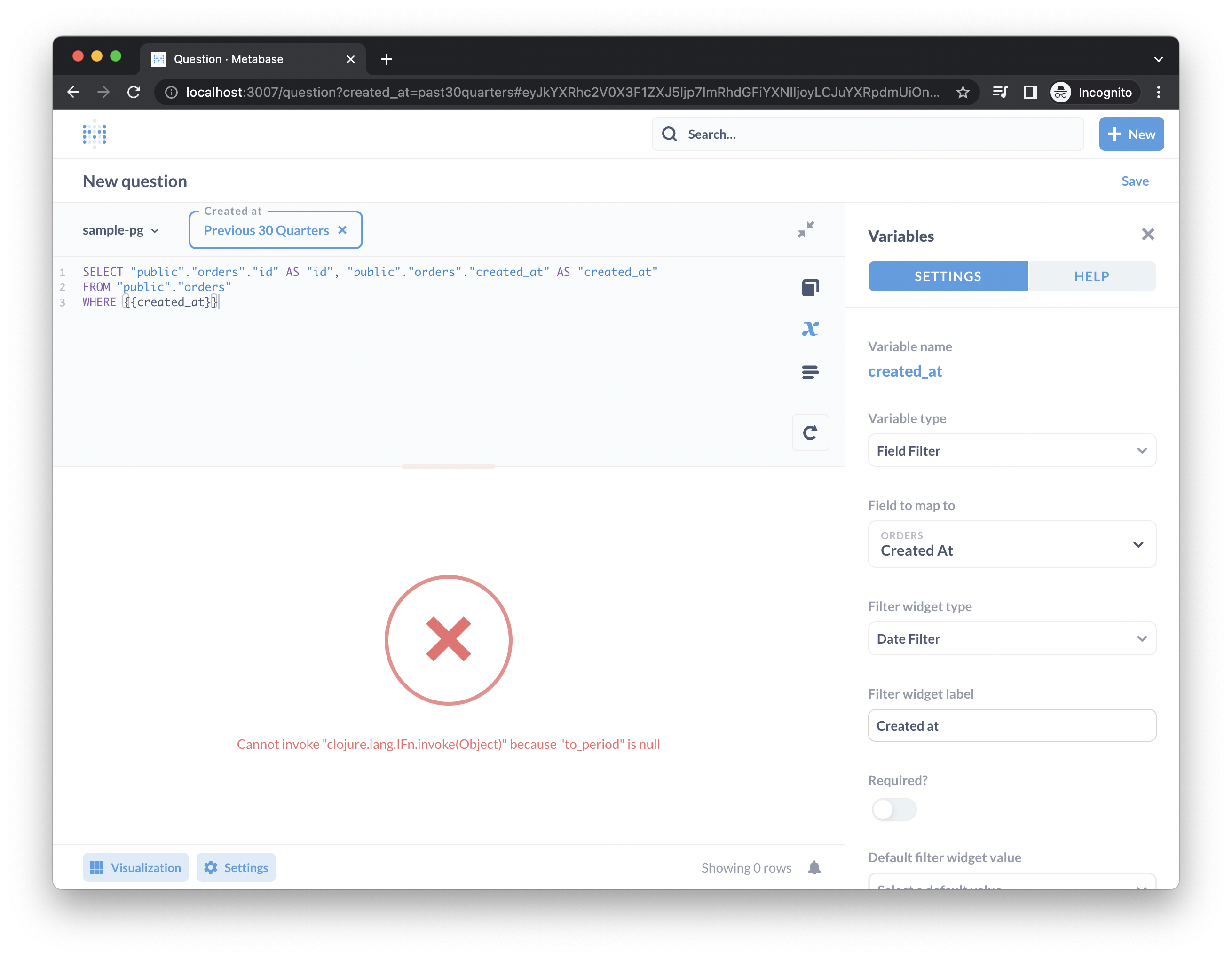Open the data reference book icon
This screenshot has width=1232, height=959.
tap(810, 288)
